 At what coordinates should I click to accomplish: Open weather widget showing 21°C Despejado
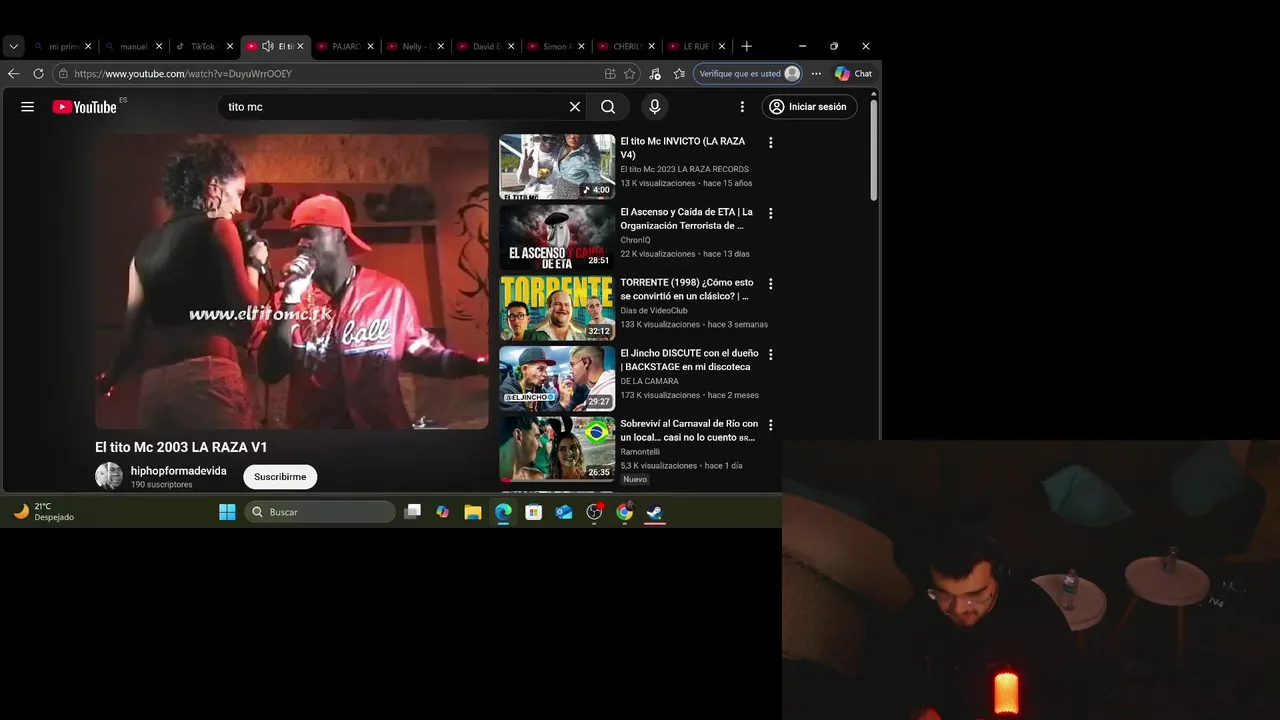point(45,512)
